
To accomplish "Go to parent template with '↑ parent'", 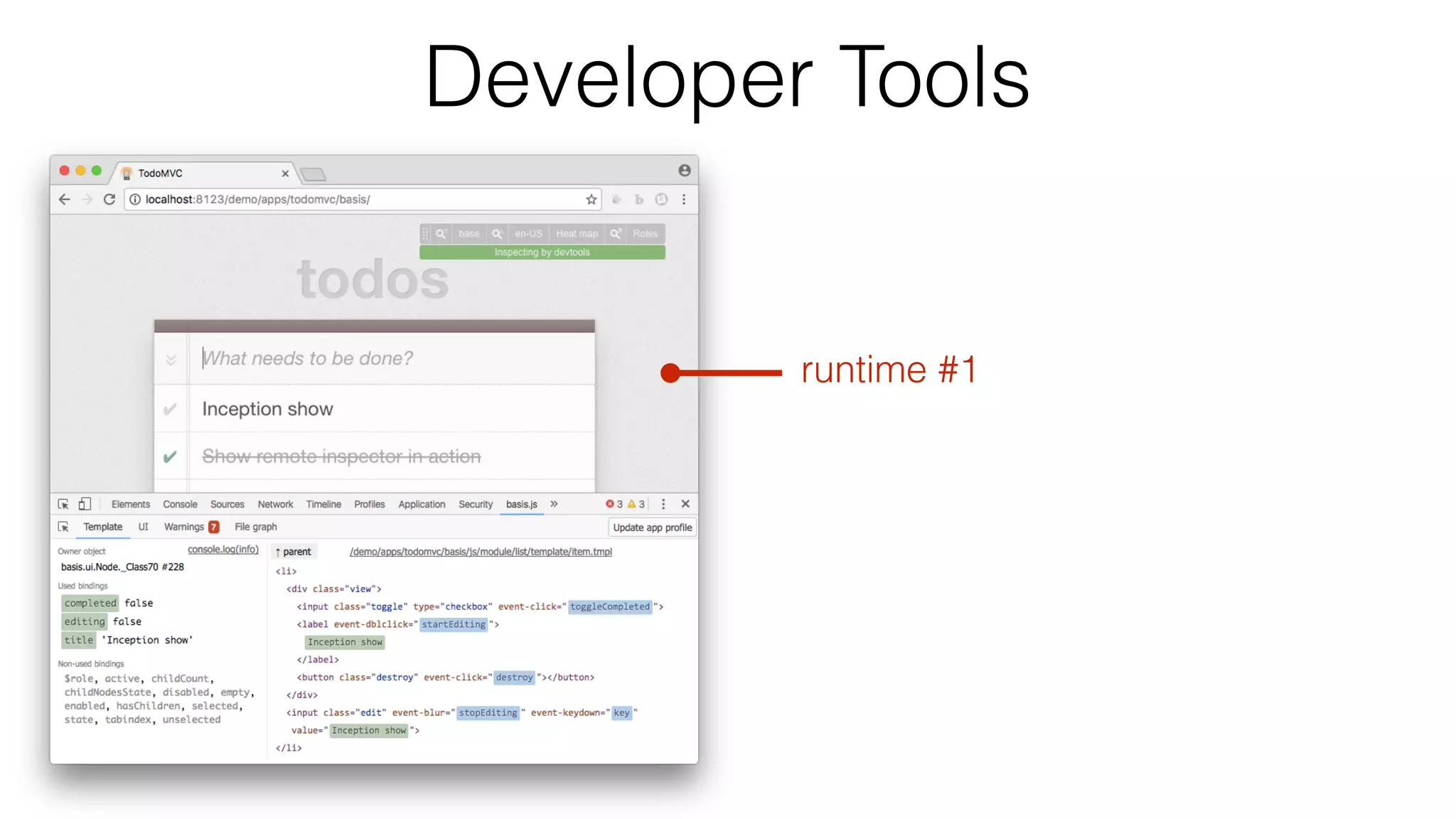I will point(294,552).
